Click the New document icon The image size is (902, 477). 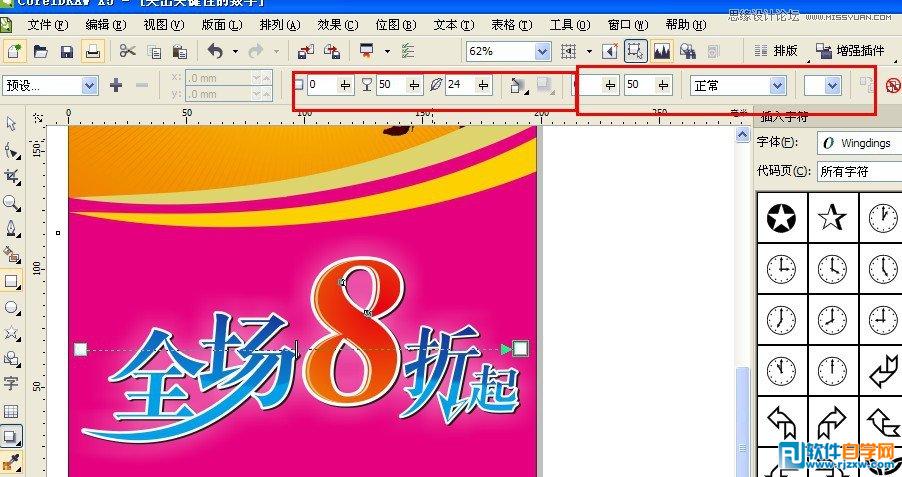(14, 52)
